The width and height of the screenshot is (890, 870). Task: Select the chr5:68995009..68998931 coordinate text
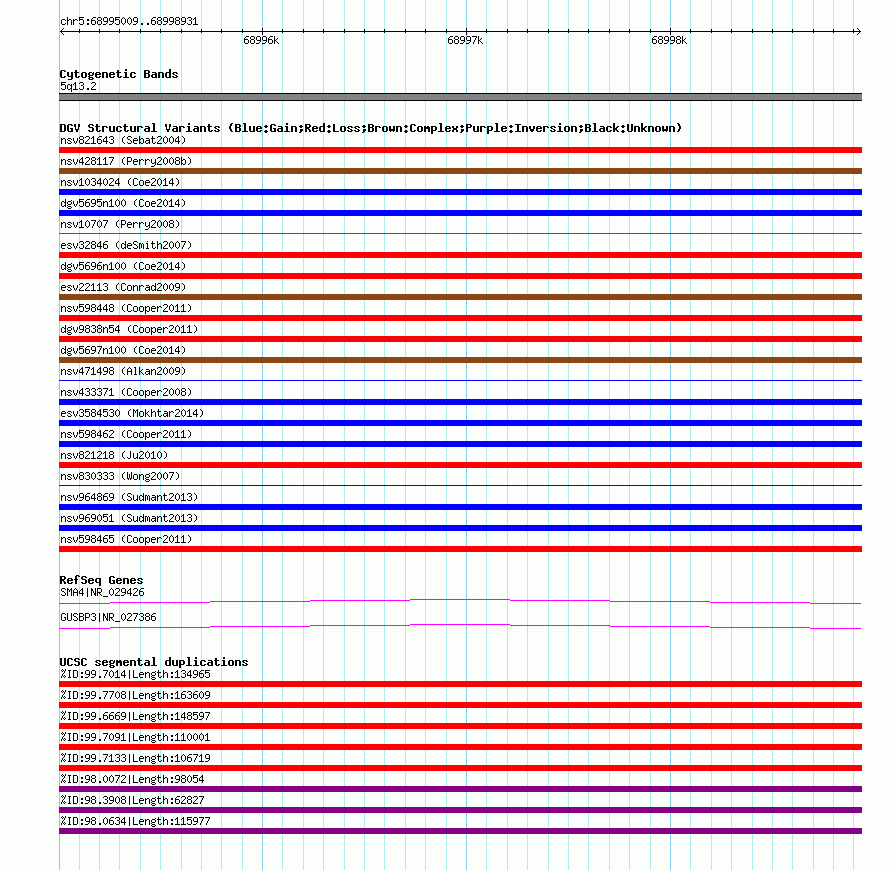(129, 22)
